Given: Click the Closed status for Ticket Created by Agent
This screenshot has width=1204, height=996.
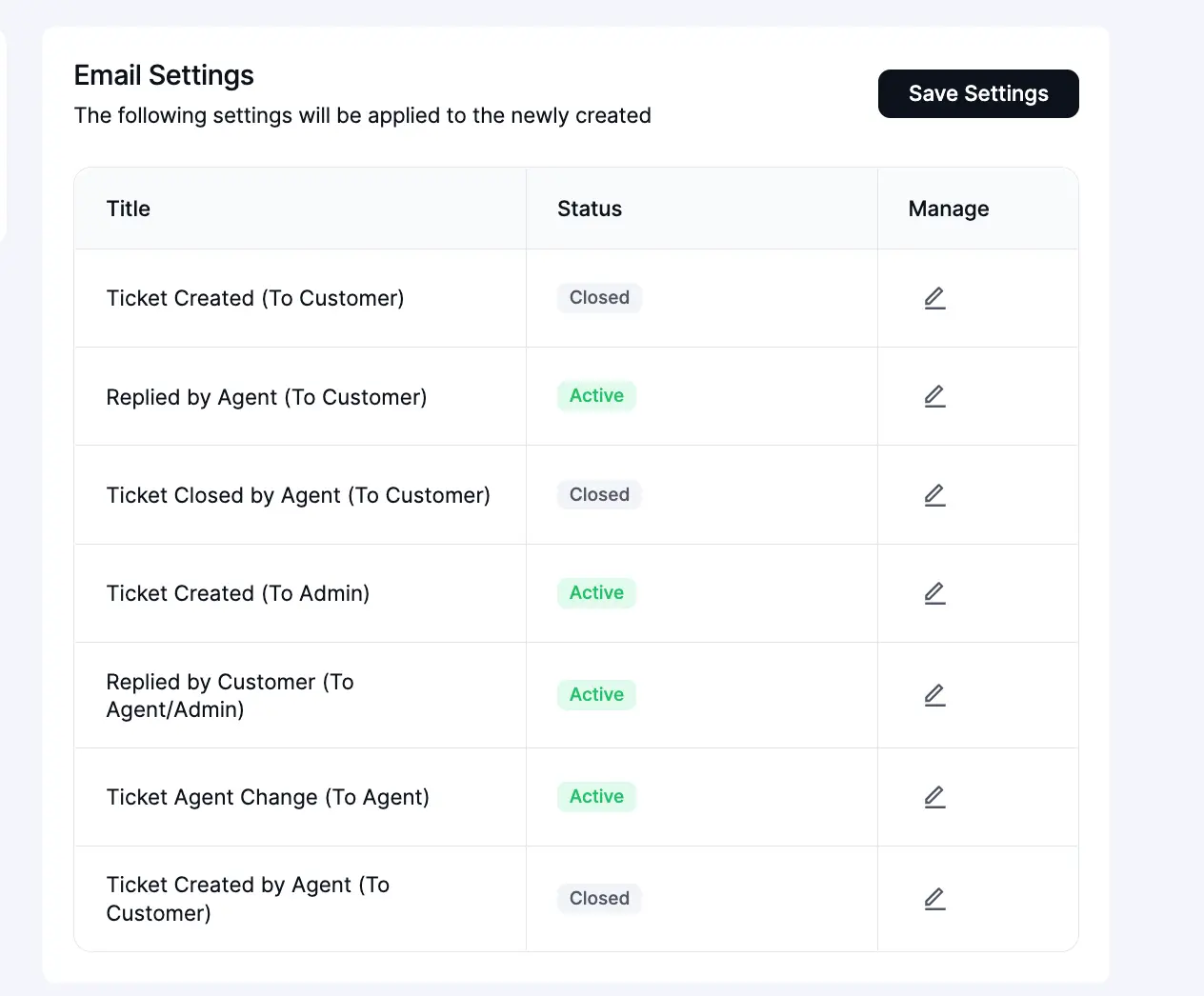Looking at the screenshot, I should [598, 898].
